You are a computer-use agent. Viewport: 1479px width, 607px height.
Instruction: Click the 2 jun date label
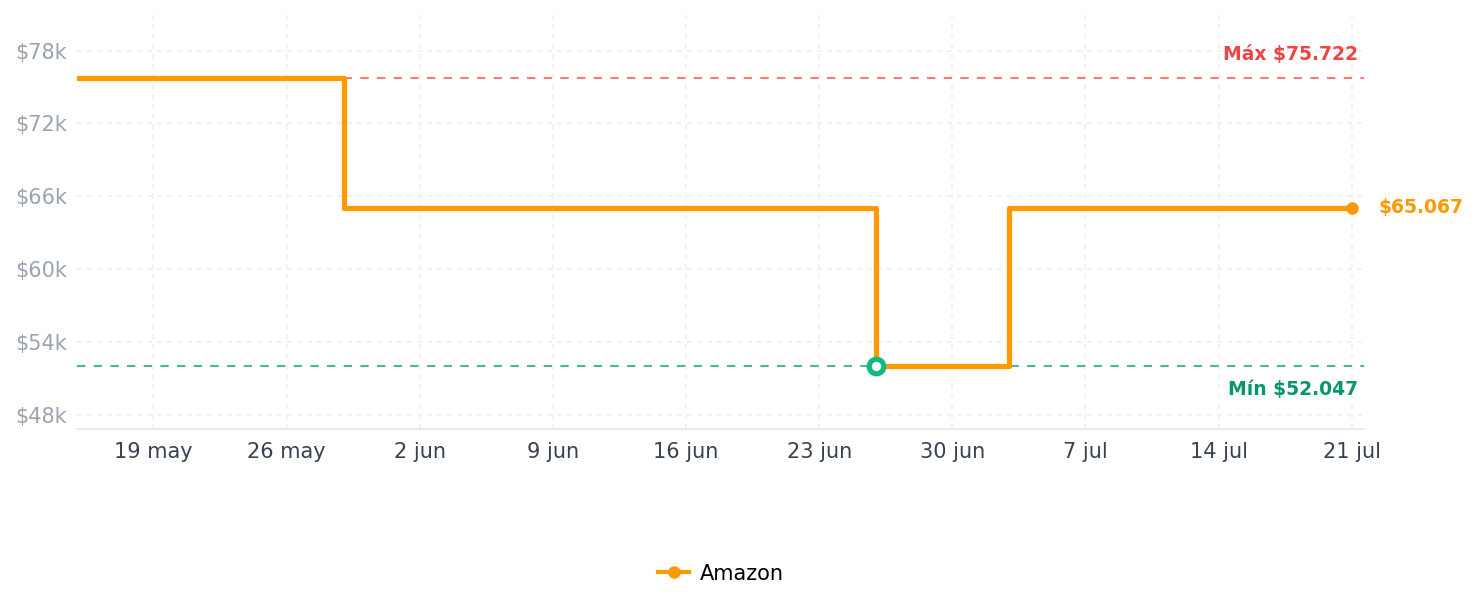420,451
